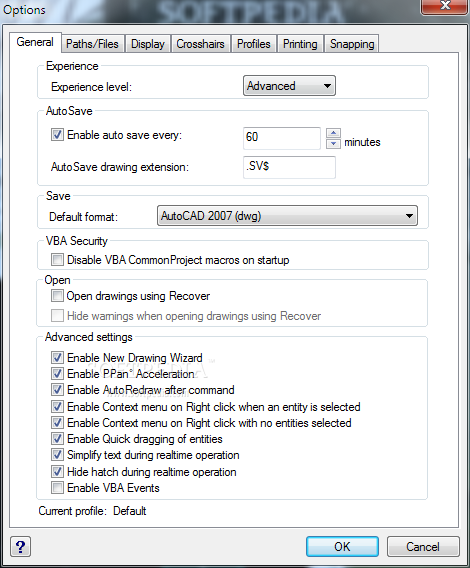The image size is (470, 568).
Task: Toggle Enable auto save every checkbox
Action: [57, 135]
